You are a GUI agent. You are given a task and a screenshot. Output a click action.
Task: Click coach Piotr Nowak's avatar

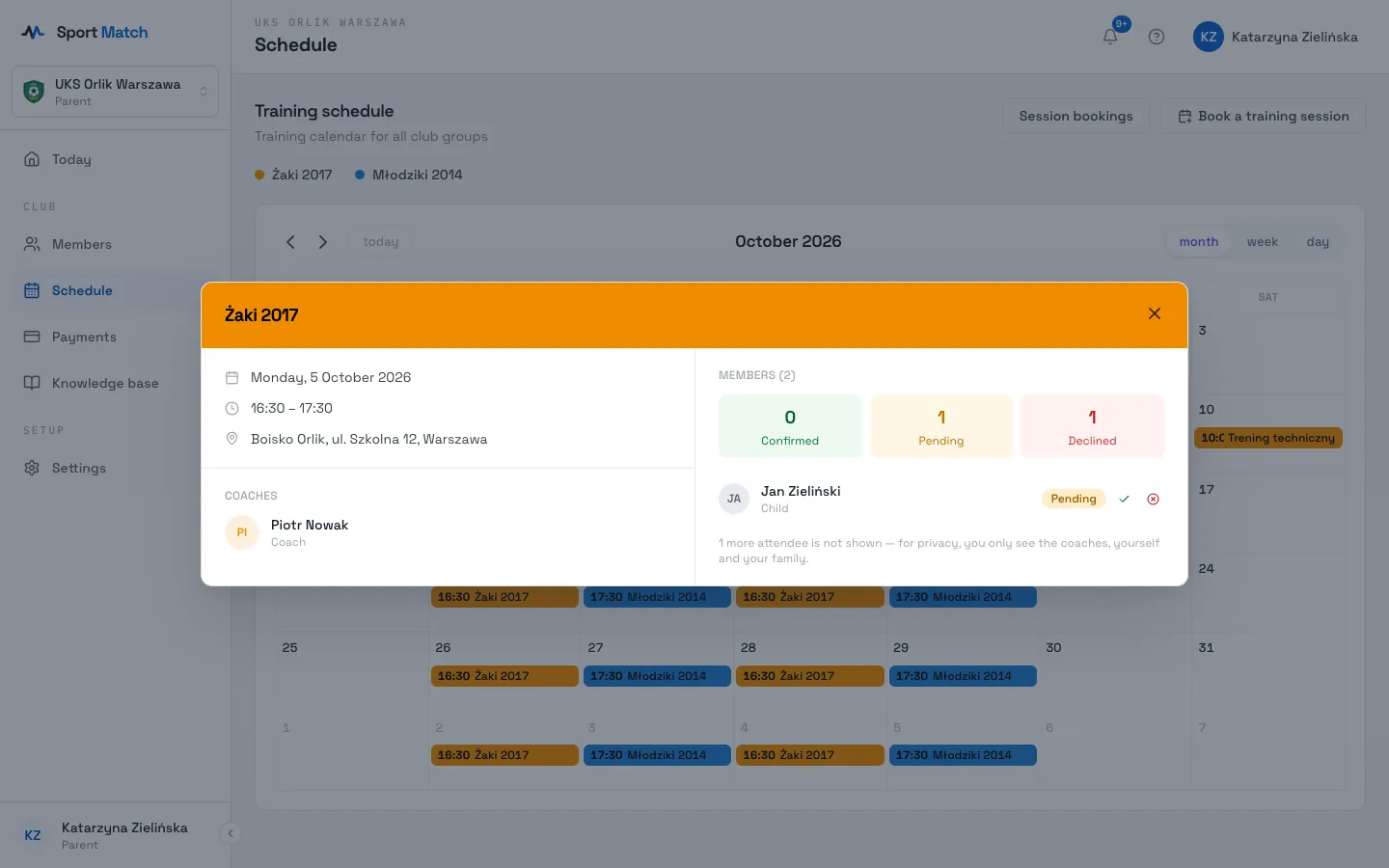pyautogui.click(x=242, y=532)
